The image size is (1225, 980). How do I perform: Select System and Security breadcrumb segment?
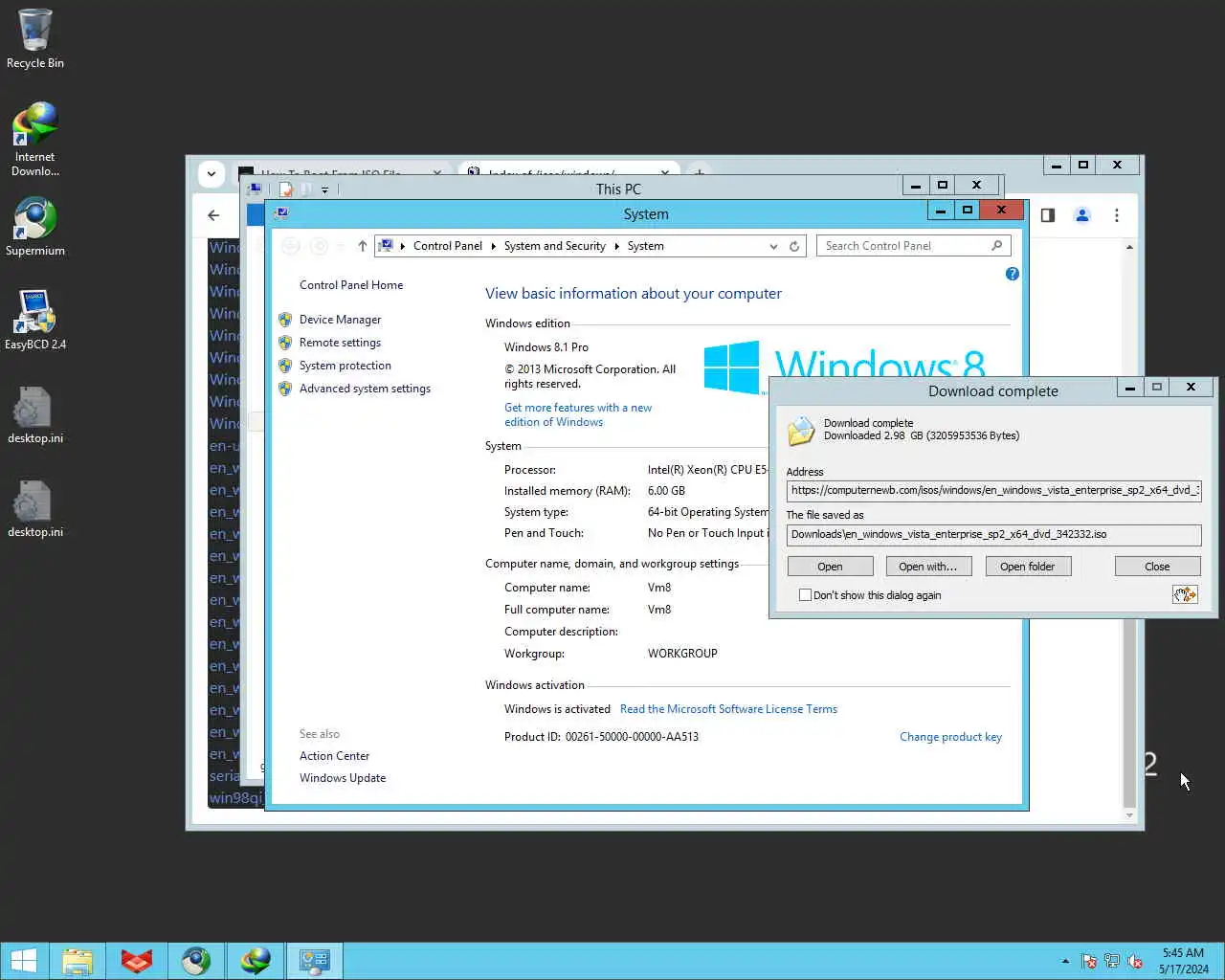click(554, 246)
